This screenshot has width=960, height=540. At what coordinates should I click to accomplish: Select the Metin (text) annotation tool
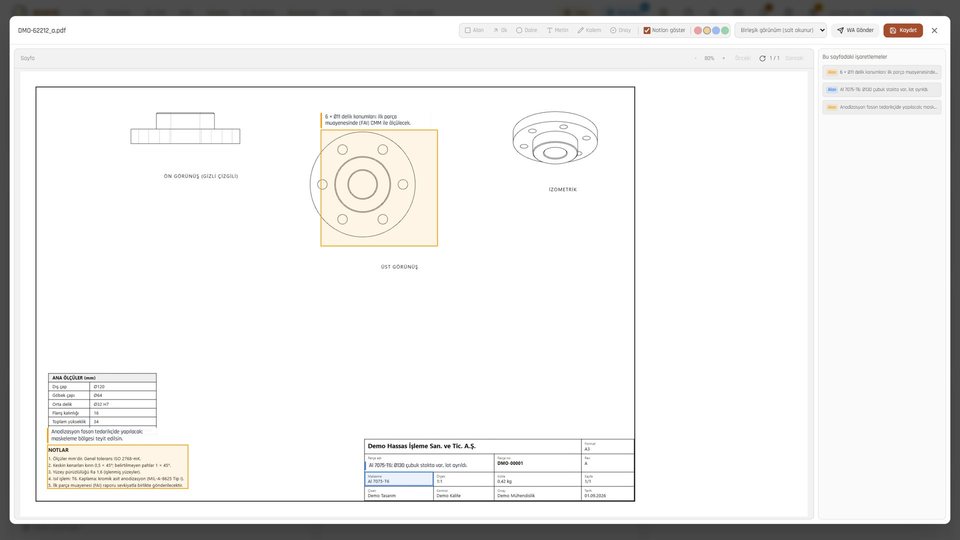point(558,30)
